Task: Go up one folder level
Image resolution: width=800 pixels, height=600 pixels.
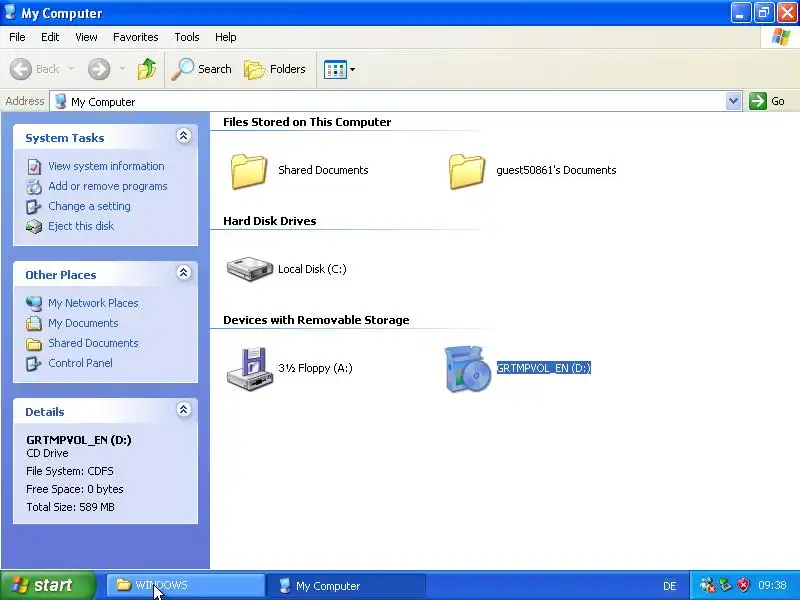Action: click(x=147, y=69)
